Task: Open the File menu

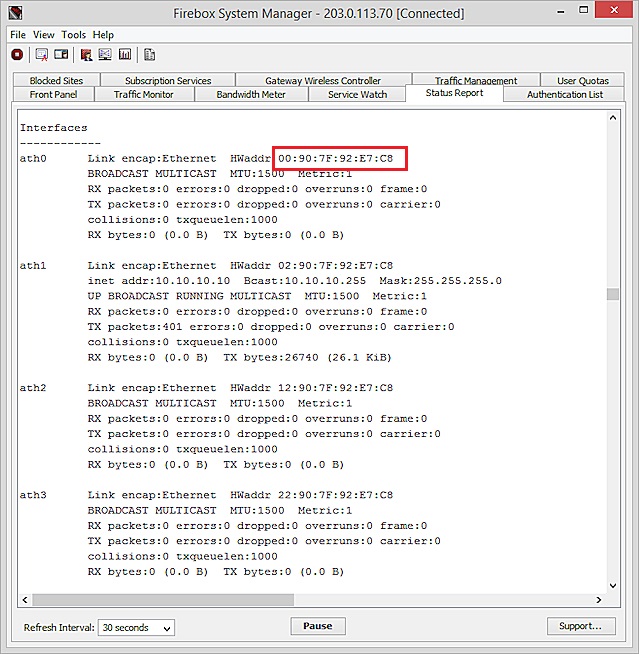Action: point(18,35)
